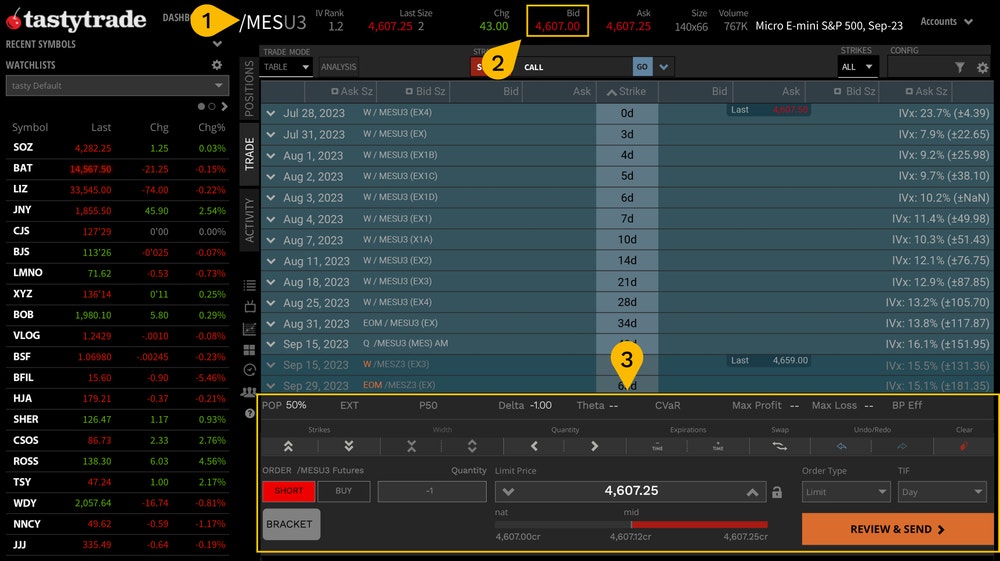Clear the order with red eraser icon
This screenshot has width=1000, height=561.
pyautogui.click(x=964, y=446)
